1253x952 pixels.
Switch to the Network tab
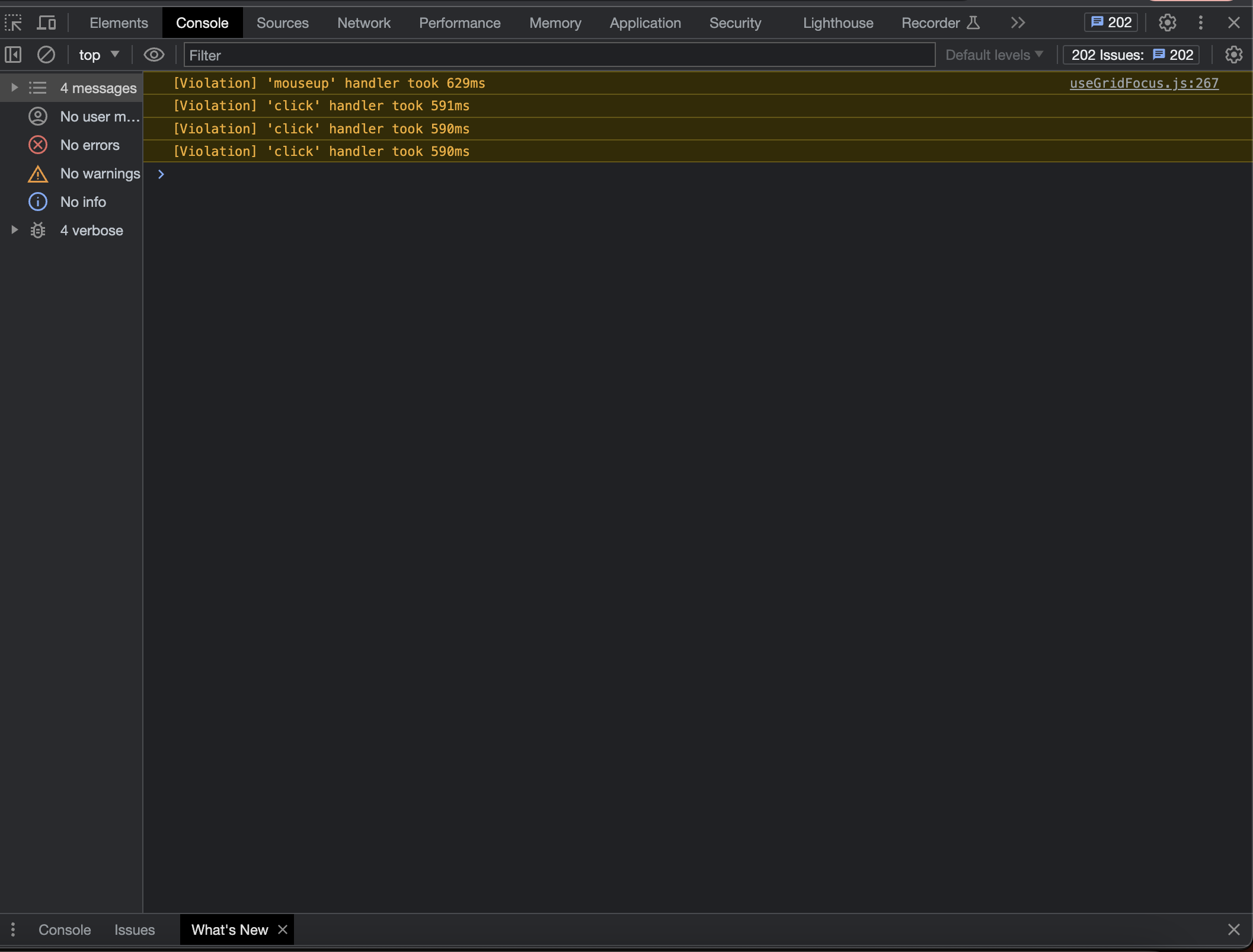(363, 23)
